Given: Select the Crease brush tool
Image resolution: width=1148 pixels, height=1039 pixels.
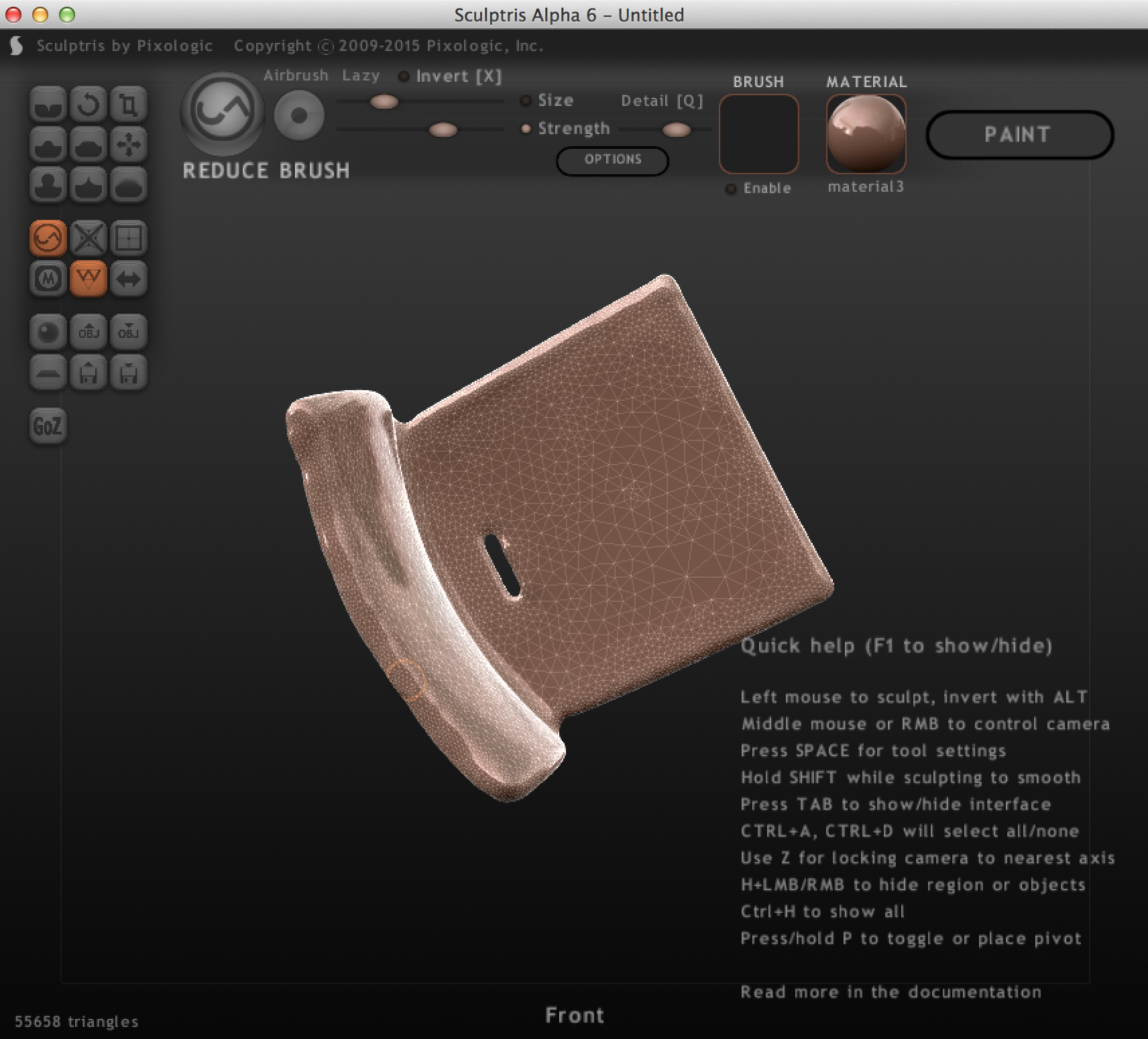Looking at the screenshot, I should tap(48, 105).
